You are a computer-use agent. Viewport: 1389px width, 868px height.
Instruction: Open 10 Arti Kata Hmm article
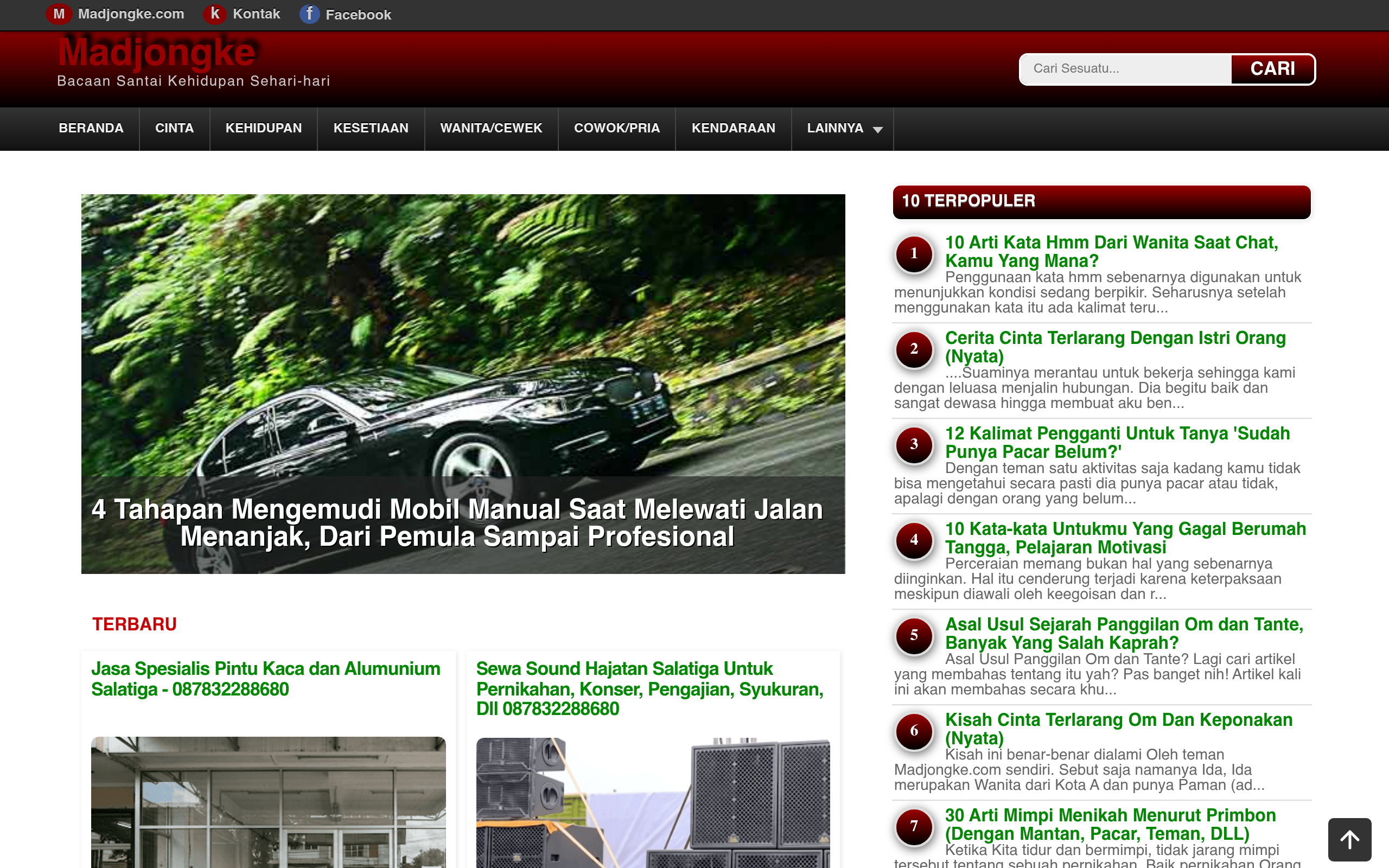tap(1111, 251)
